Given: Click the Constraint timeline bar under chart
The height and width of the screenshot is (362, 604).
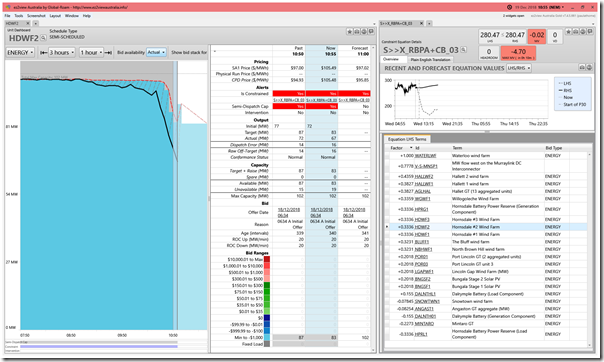Looking at the screenshot, I should [x=99, y=347].
